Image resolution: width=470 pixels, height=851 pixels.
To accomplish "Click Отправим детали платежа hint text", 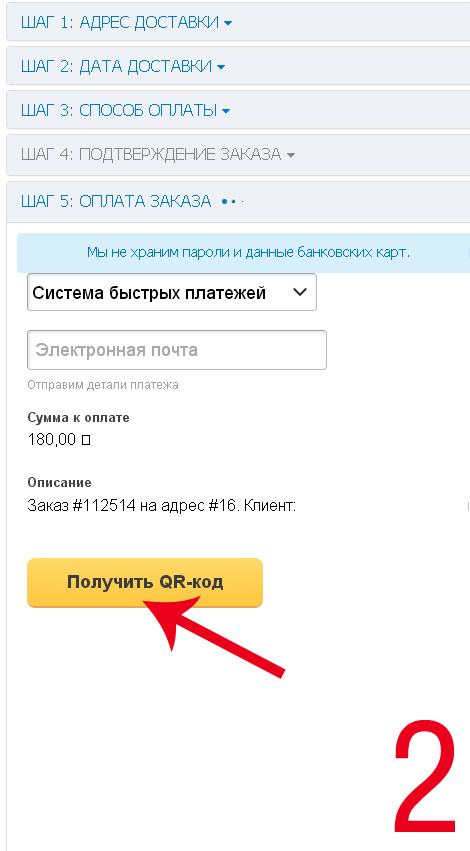I will [x=103, y=385].
